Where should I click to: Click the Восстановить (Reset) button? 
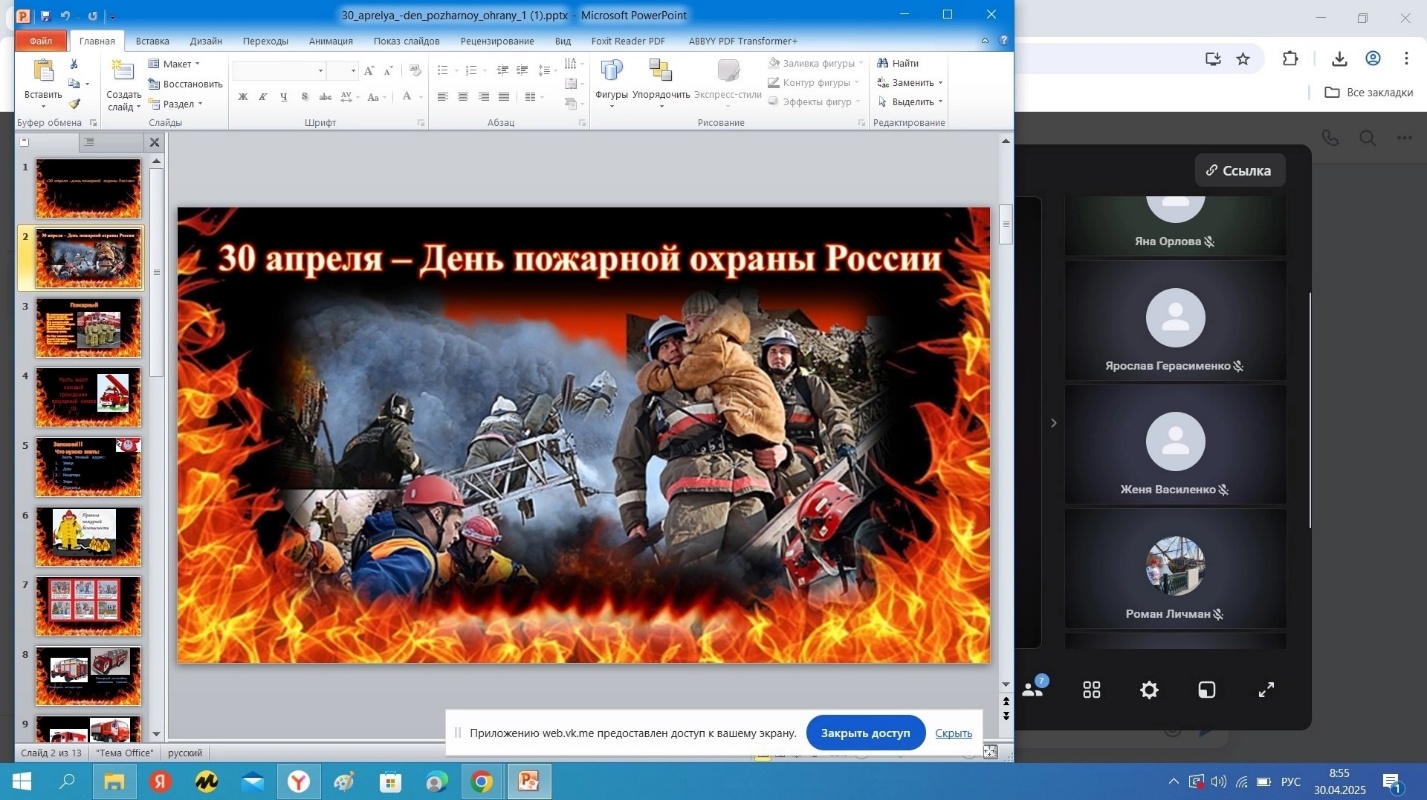(x=185, y=84)
